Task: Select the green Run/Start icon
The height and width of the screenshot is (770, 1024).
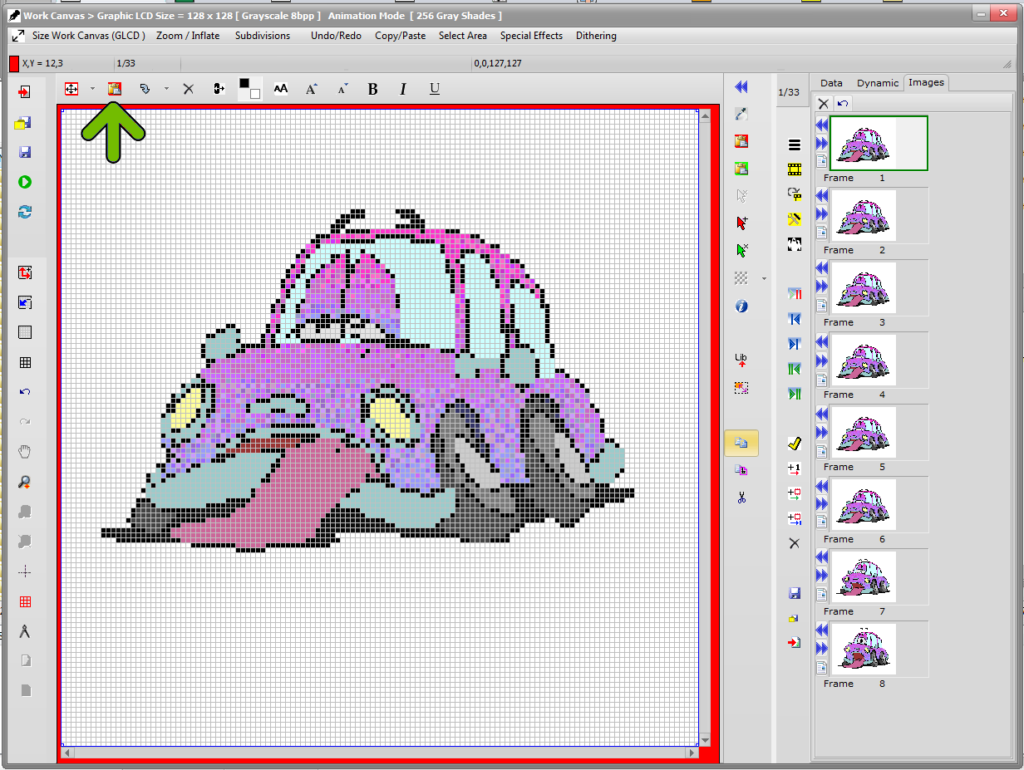Action: [x=23, y=182]
